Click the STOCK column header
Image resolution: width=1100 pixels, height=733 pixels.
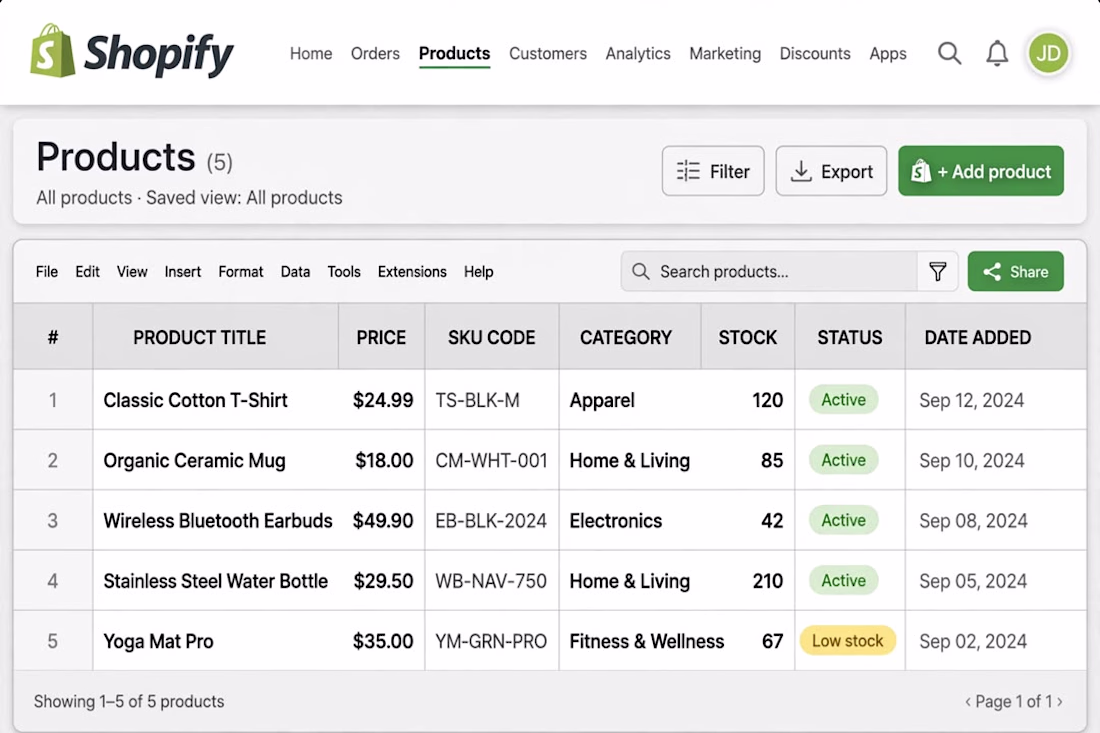pos(748,337)
